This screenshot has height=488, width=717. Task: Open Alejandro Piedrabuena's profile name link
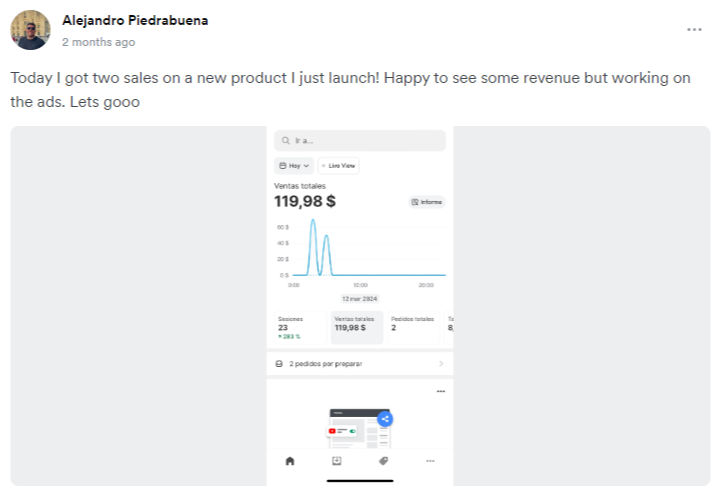(135, 20)
